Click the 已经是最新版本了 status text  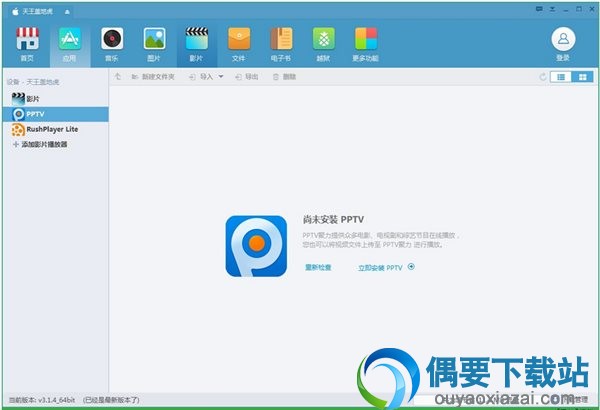[x=111, y=400]
